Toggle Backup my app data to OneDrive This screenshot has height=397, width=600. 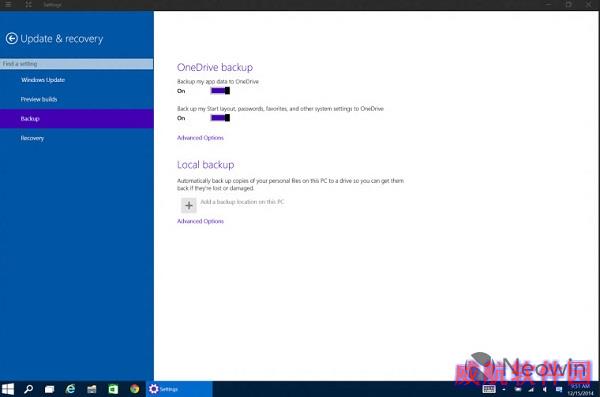click(x=220, y=91)
